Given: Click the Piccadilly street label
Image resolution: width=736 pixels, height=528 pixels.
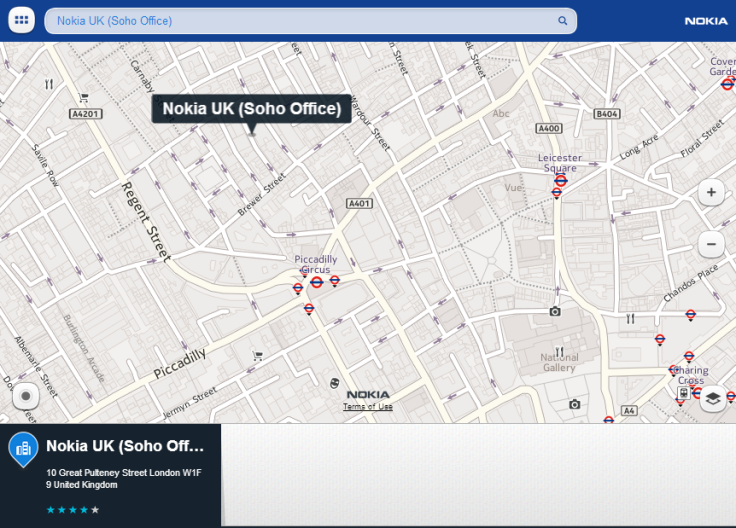Looking at the screenshot, I should (x=180, y=363).
